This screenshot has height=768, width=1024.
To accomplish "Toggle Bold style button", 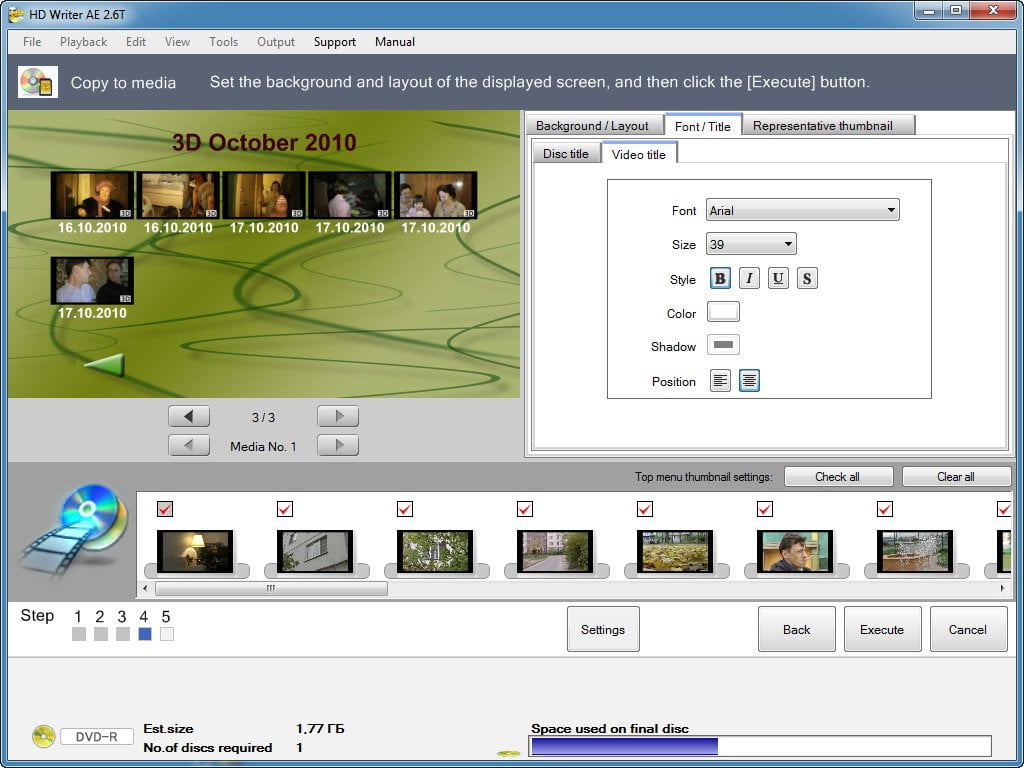I will [x=720, y=279].
